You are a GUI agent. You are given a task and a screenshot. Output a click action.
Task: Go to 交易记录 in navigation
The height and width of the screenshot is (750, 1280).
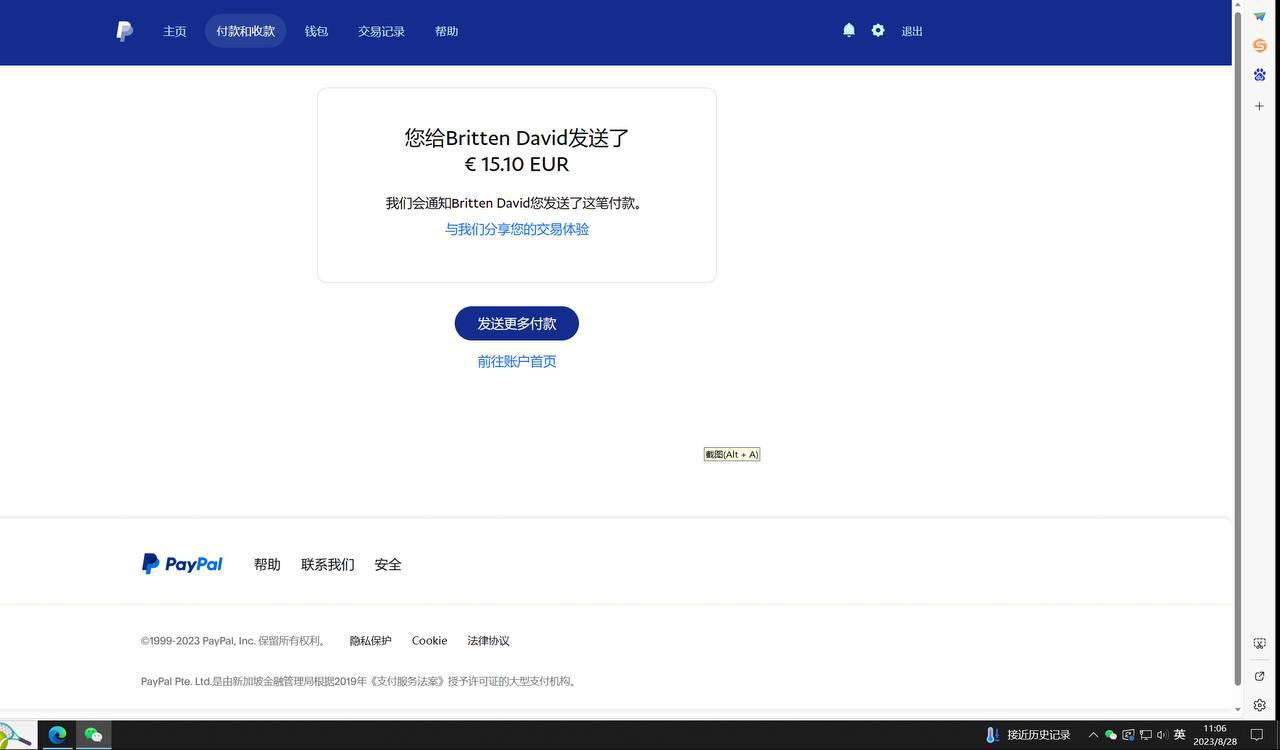pyautogui.click(x=381, y=31)
